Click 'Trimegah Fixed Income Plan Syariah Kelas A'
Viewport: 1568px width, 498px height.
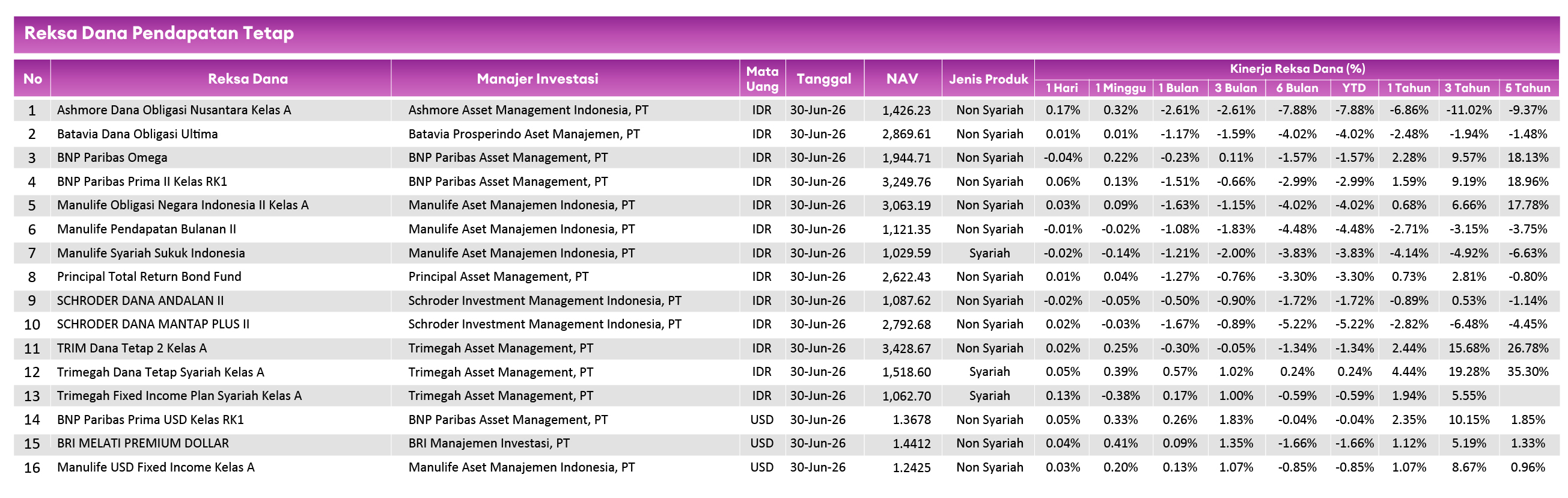179,396
